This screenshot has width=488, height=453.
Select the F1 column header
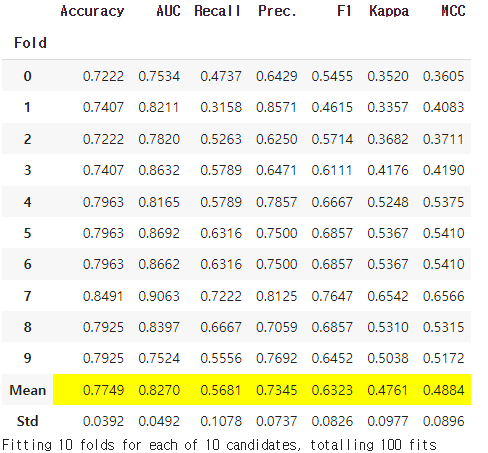pos(344,11)
